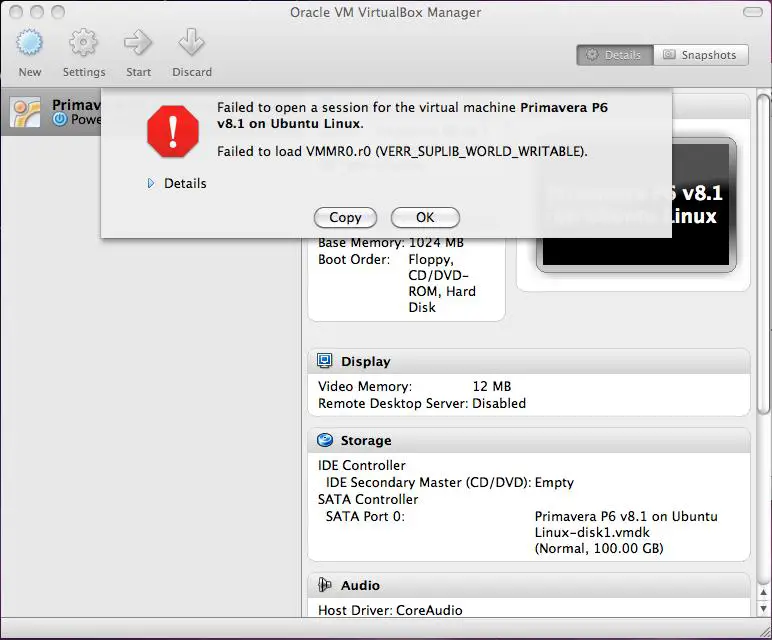This screenshot has width=772, height=640.
Task: Open the Settings gear toolbar icon
Action: [83, 42]
